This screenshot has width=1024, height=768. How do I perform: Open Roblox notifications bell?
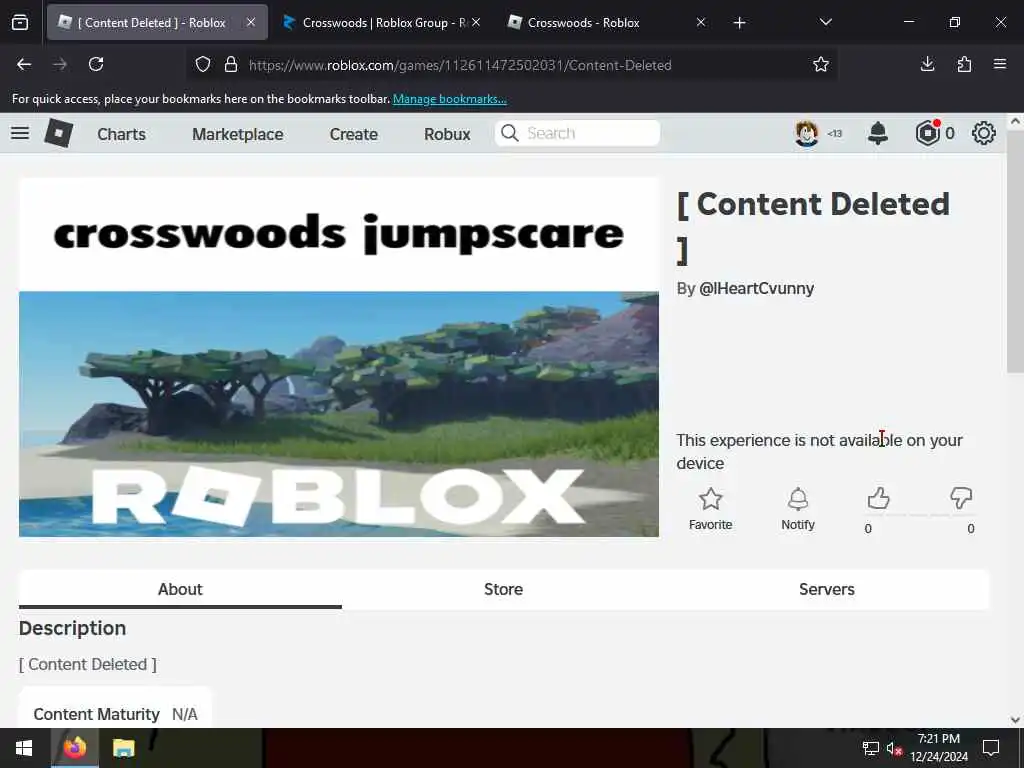[x=878, y=133]
